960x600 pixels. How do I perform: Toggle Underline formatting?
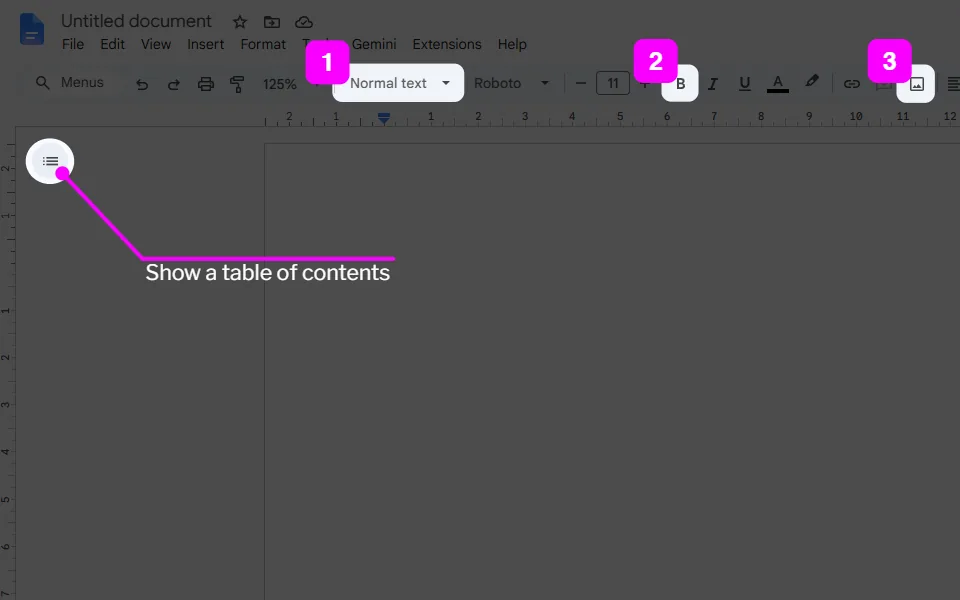click(x=744, y=84)
